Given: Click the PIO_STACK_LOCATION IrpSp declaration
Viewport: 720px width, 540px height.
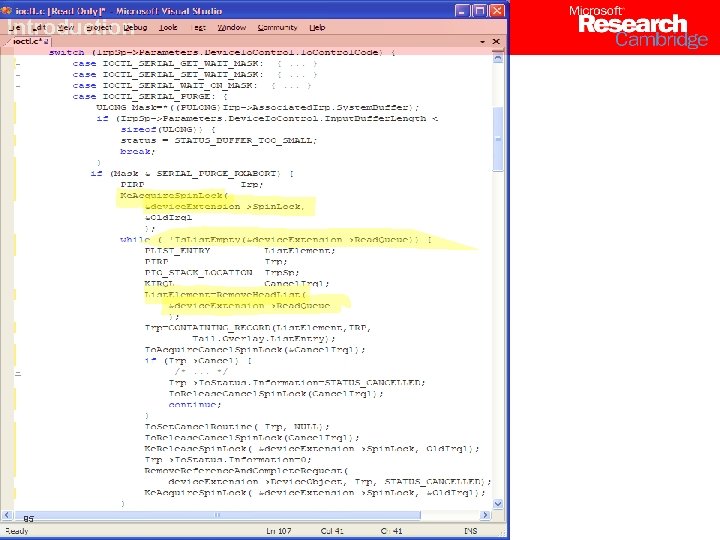Looking at the screenshot, I should pyautogui.click(x=222, y=273).
